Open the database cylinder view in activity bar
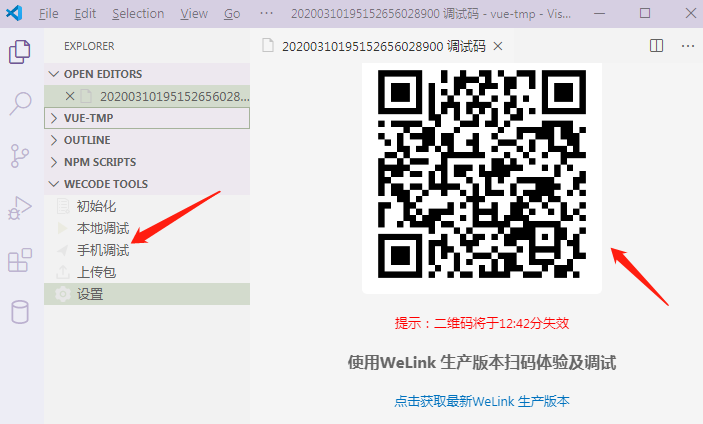 [20, 312]
